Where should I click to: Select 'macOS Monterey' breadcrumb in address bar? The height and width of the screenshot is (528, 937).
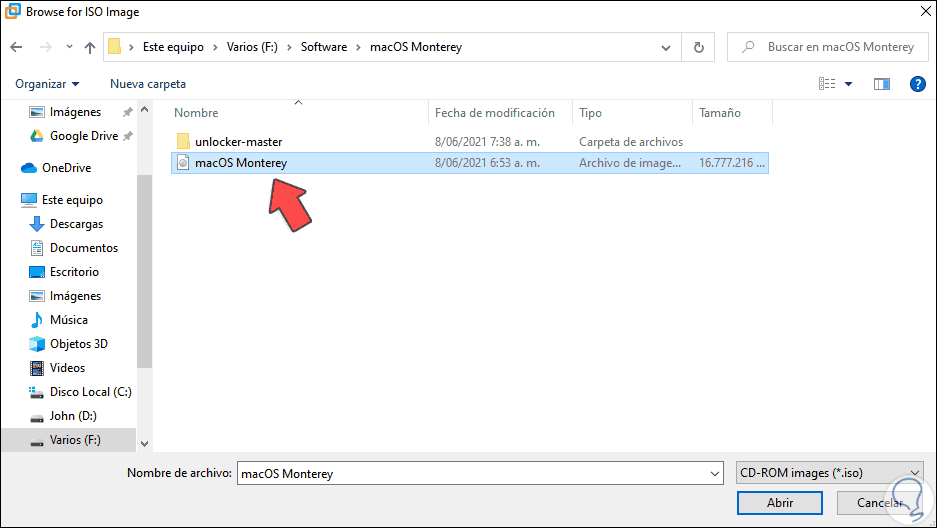(416, 47)
